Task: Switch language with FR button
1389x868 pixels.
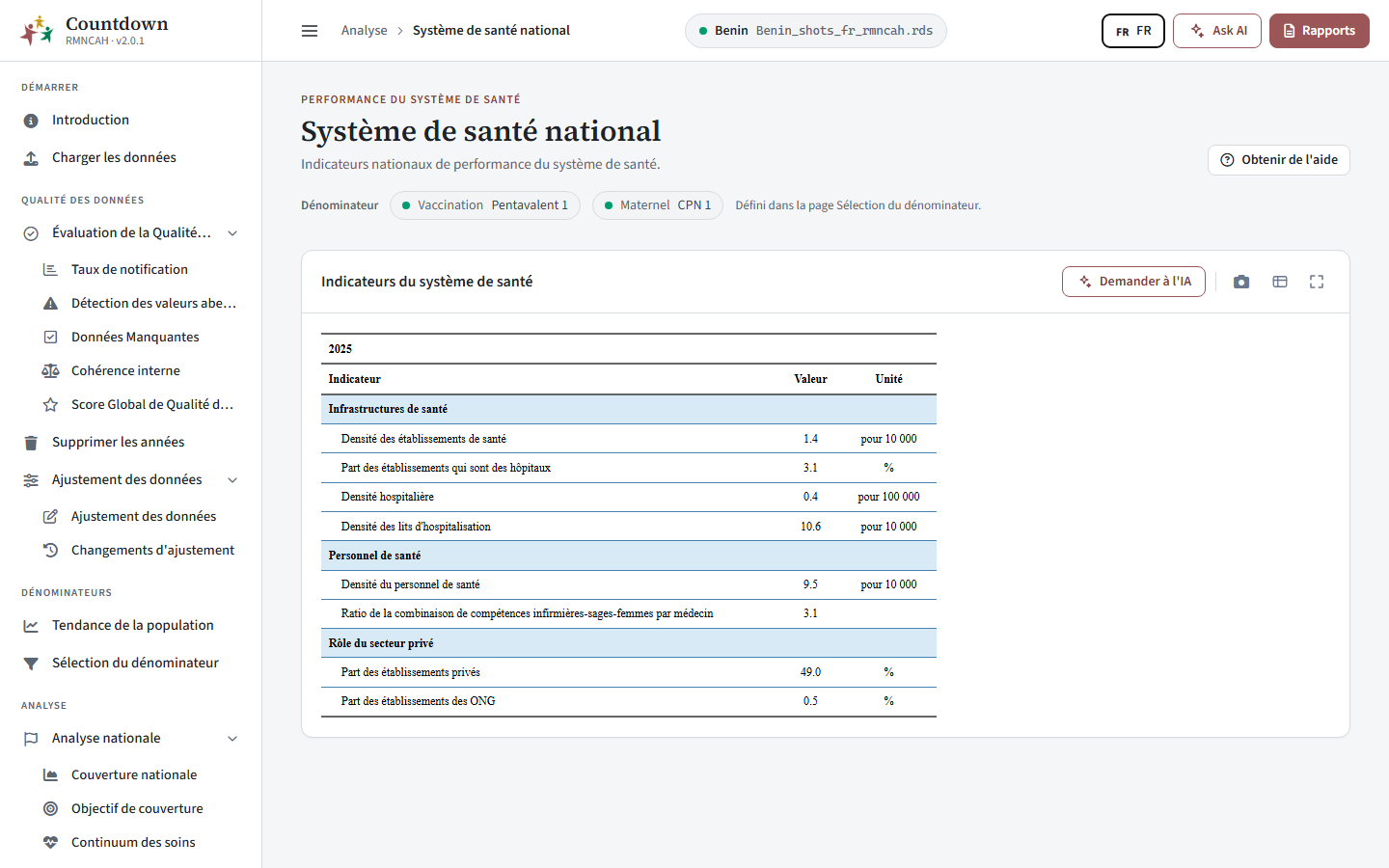Action: coord(1133,31)
